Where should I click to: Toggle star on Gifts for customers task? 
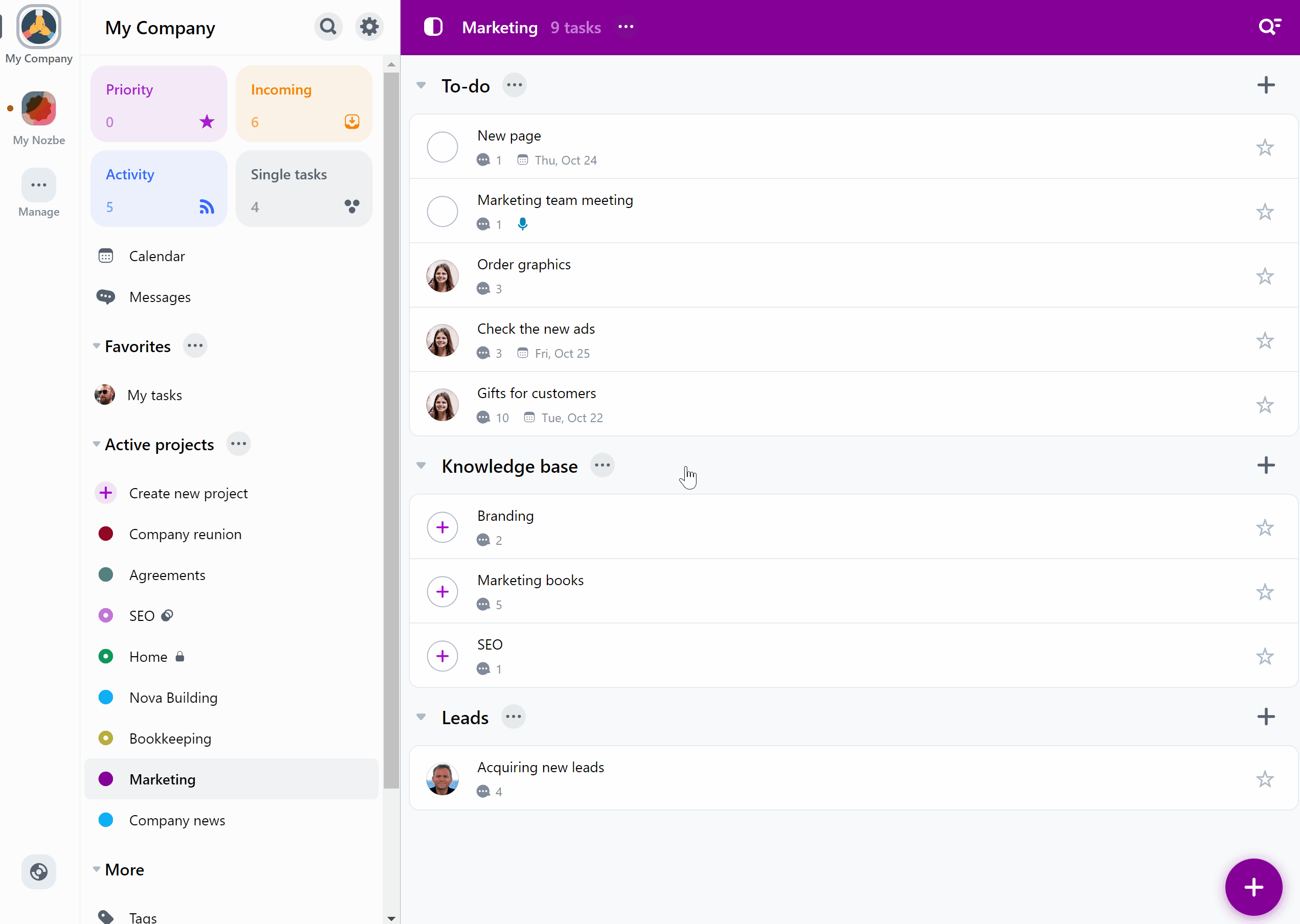click(x=1265, y=405)
